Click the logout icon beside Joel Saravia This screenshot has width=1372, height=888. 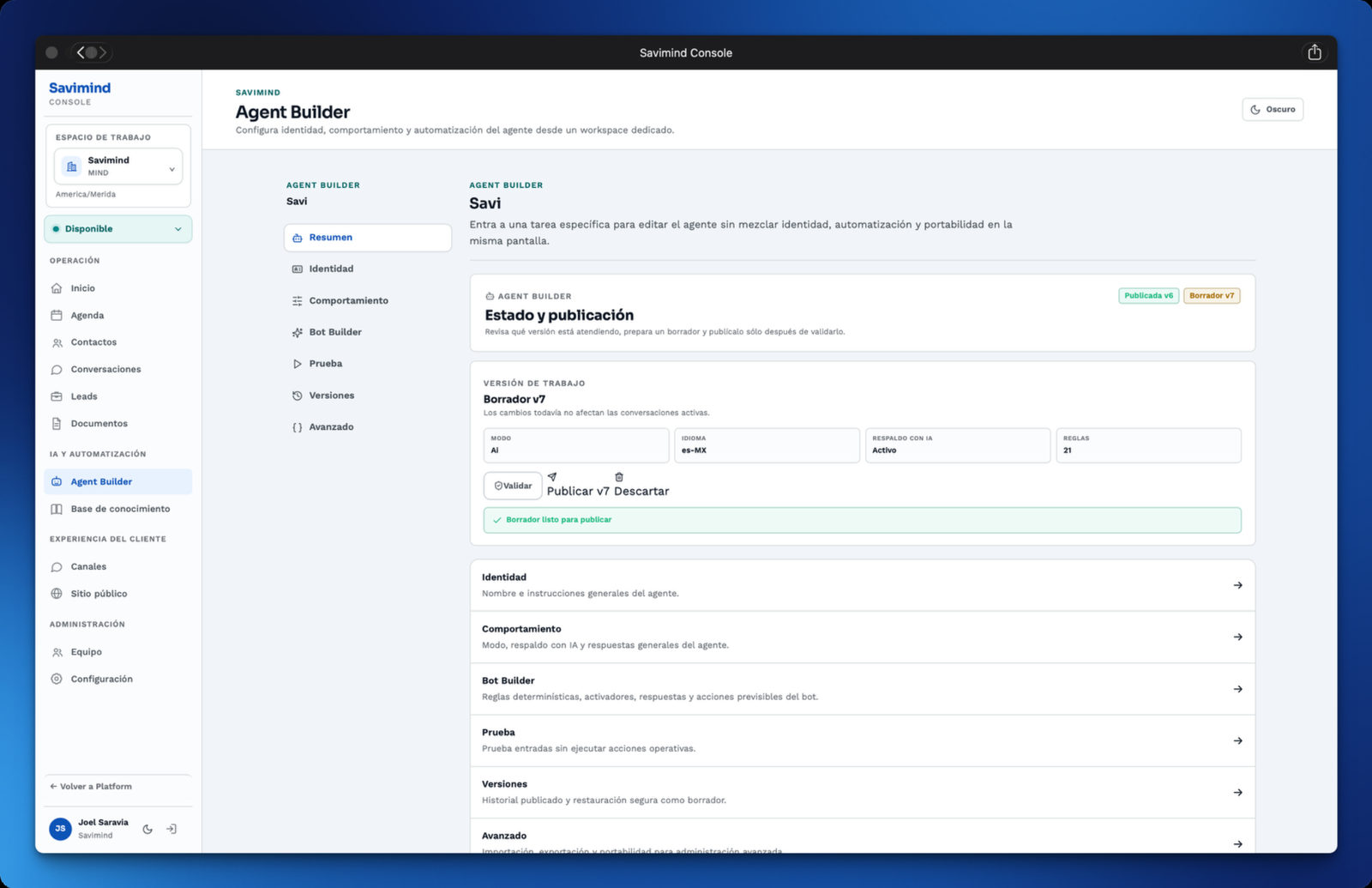(171, 829)
